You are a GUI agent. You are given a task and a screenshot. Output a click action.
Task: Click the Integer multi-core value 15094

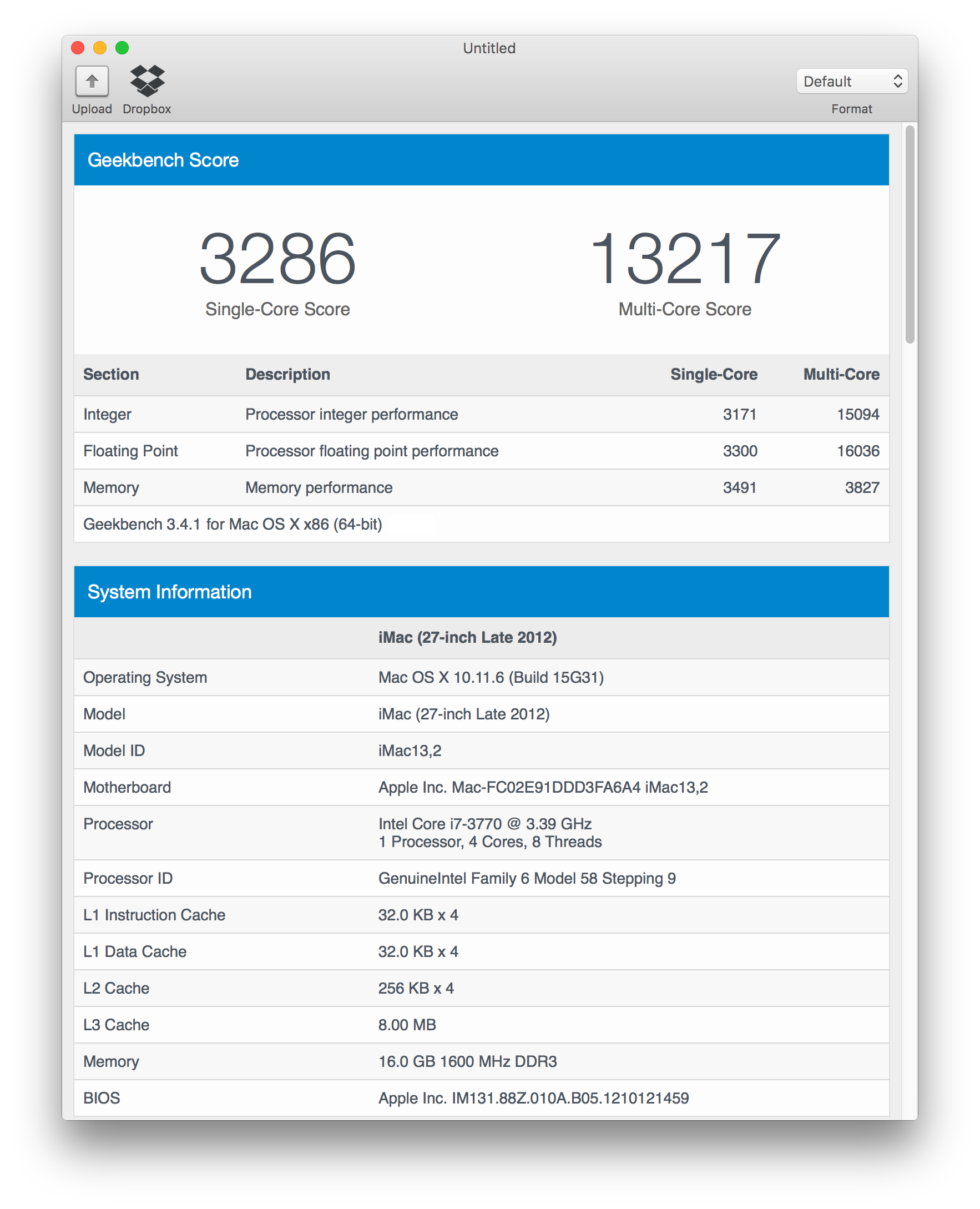click(858, 415)
